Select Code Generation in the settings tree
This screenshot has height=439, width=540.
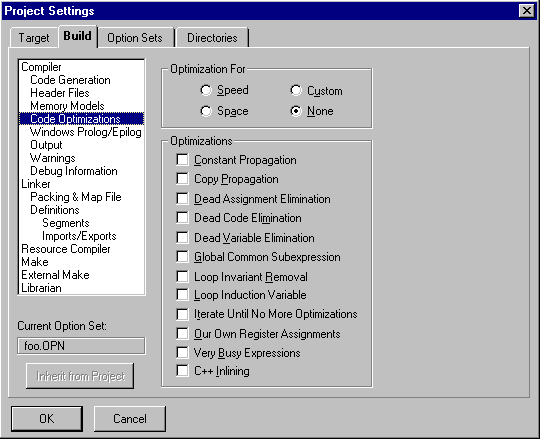[70, 80]
